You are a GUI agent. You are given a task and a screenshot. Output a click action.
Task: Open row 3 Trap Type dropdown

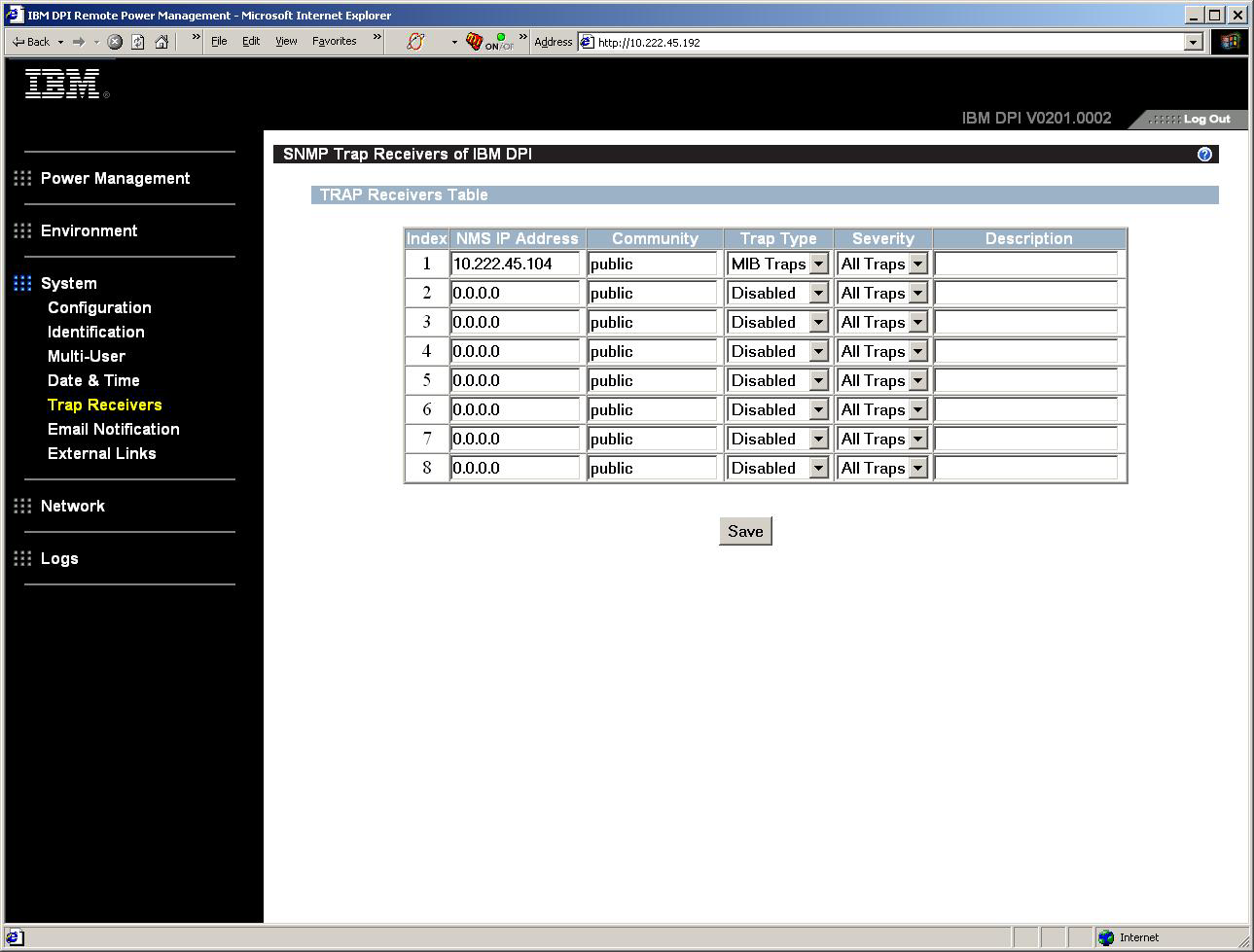tap(778, 322)
